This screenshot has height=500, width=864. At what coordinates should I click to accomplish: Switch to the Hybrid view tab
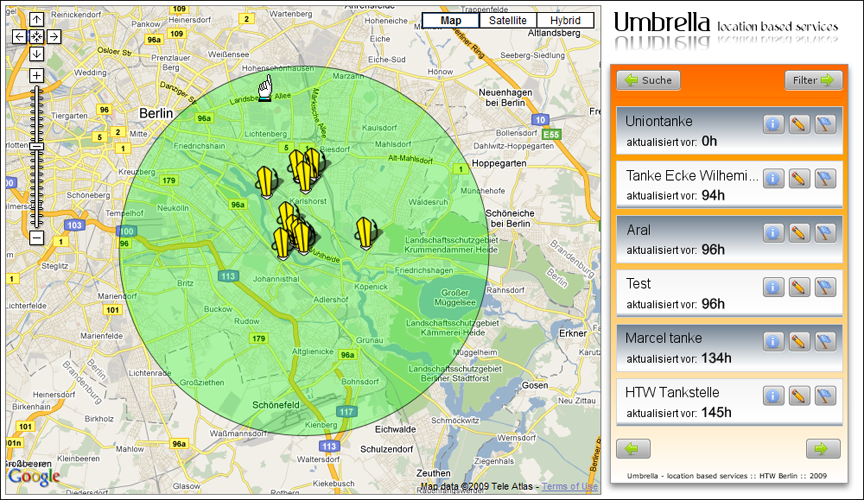coord(565,20)
